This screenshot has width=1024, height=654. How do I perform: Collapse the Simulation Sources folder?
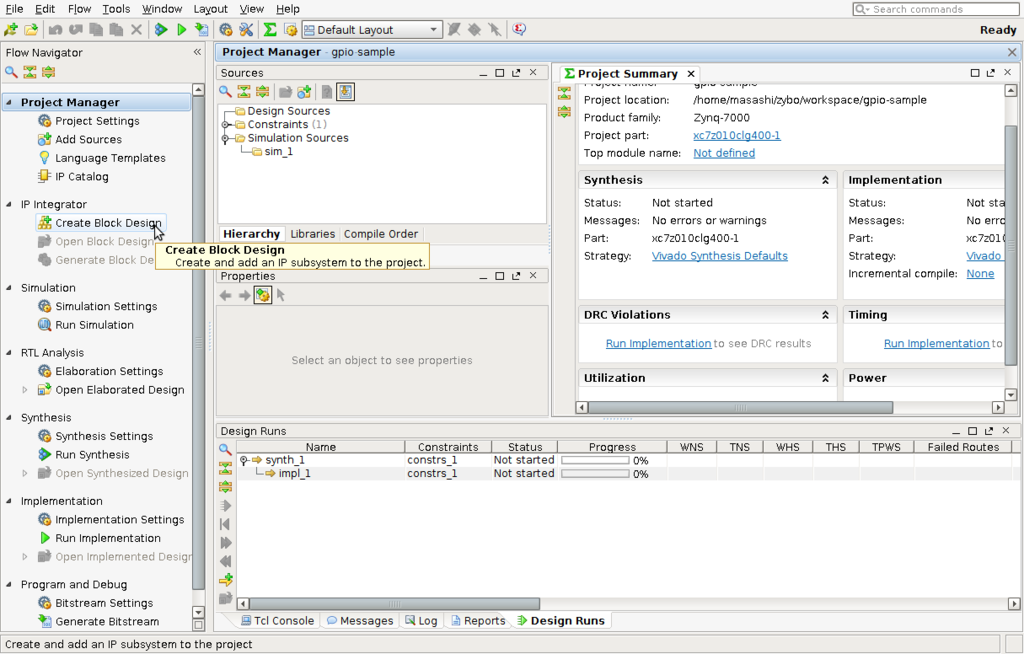pyautogui.click(x=225, y=139)
